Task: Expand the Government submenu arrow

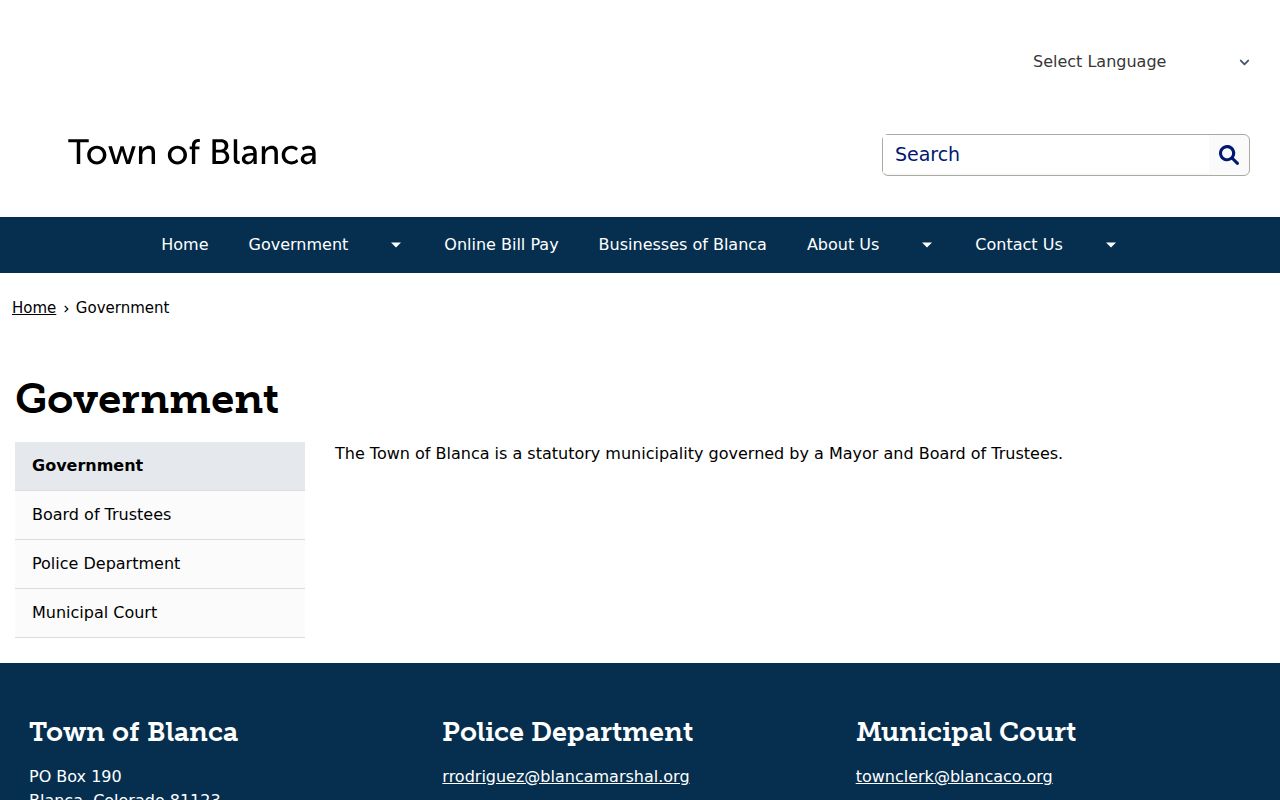Action: (x=396, y=245)
